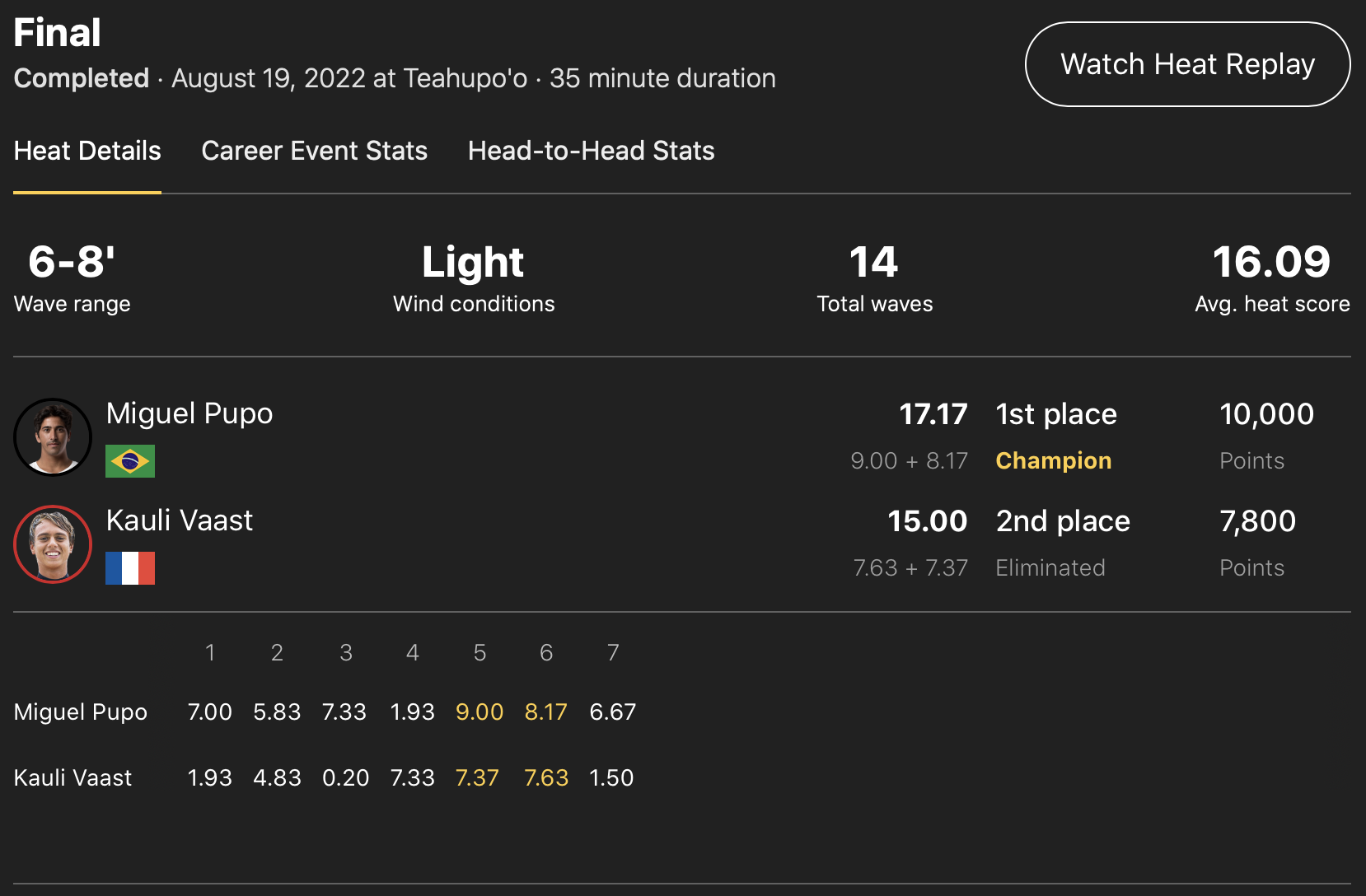Click Miguel Pupo's 17.17 heat total
Image resolution: width=1366 pixels, height=896 pixels.
click(933, 414)
